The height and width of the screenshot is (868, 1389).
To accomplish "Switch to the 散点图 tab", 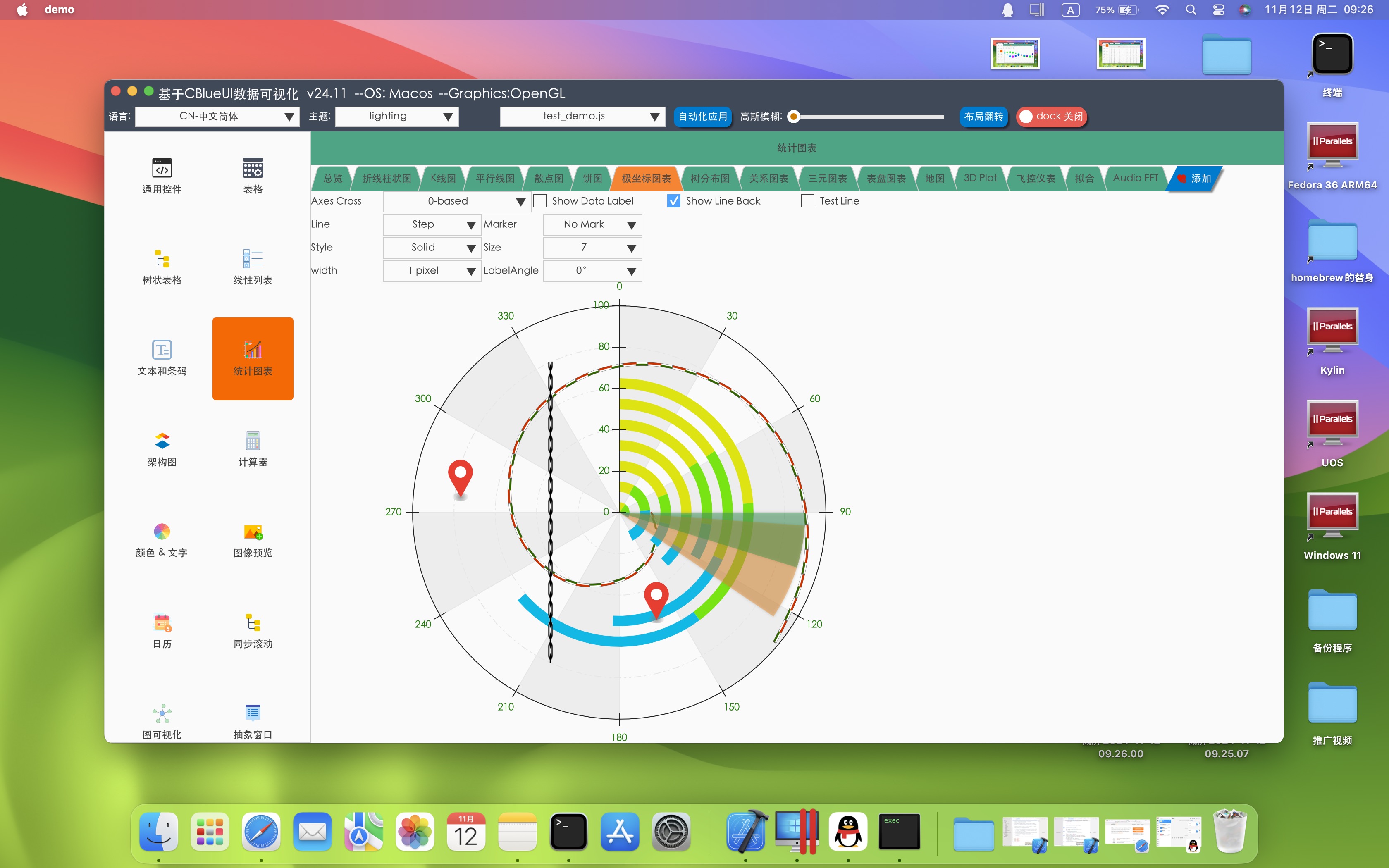I will (x=548, y=179).
